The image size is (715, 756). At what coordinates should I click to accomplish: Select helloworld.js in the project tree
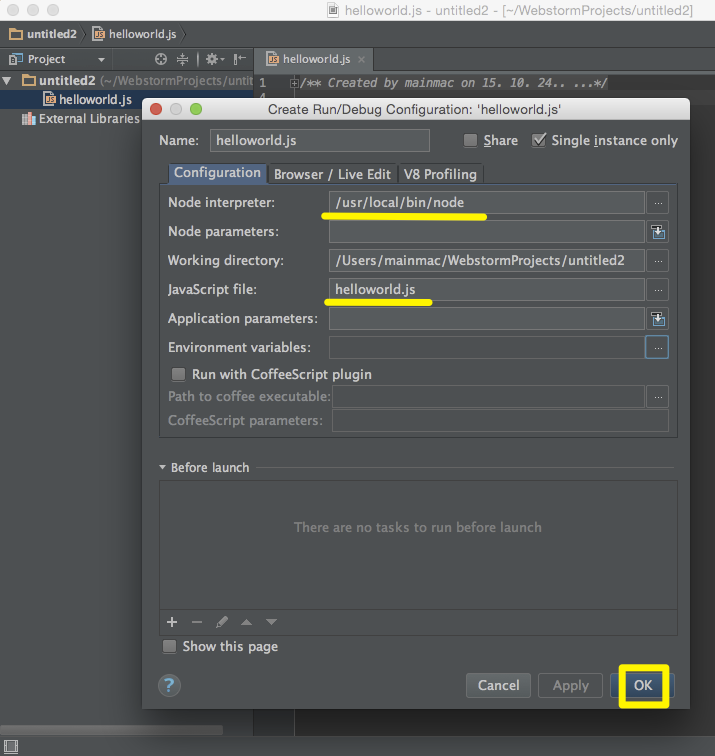point(95,99)
